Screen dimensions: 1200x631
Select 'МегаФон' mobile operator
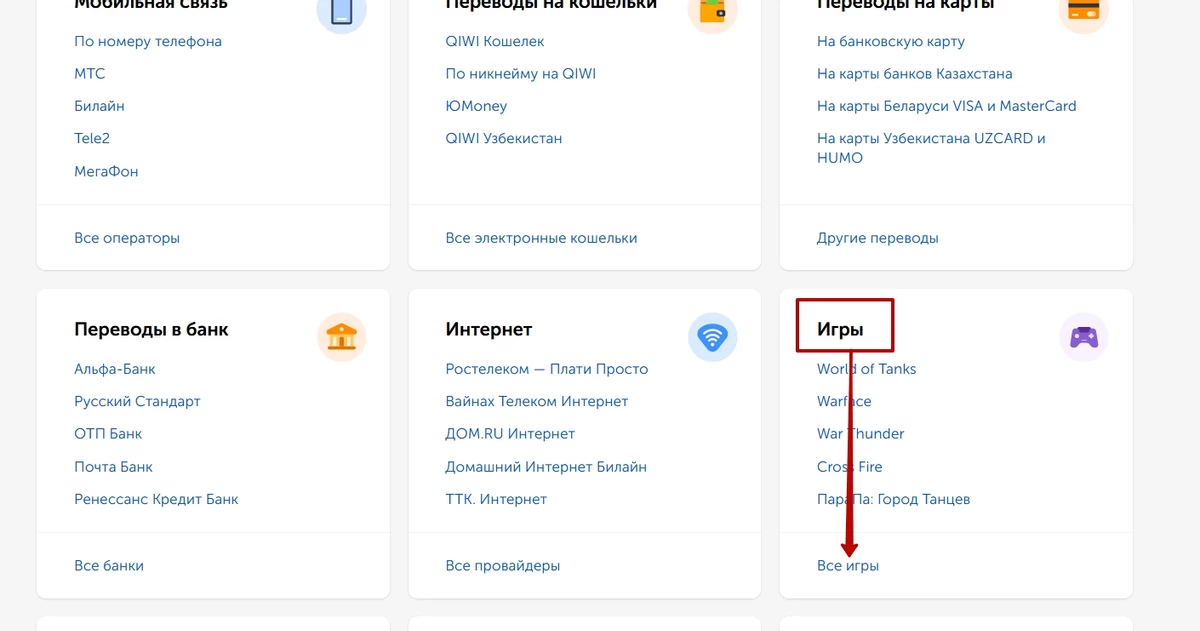click(x=106, y=171)
